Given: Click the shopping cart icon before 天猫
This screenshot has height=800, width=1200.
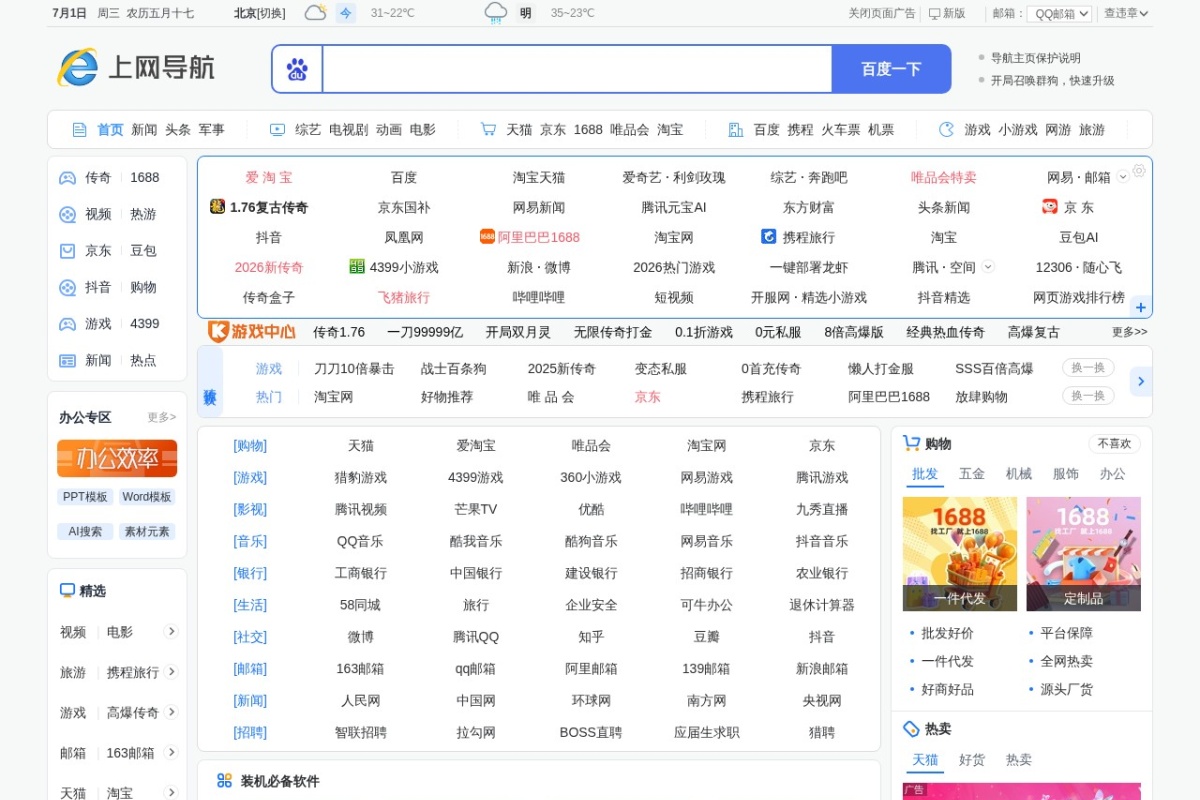Looking at the screenshot, I should (488, 130).
